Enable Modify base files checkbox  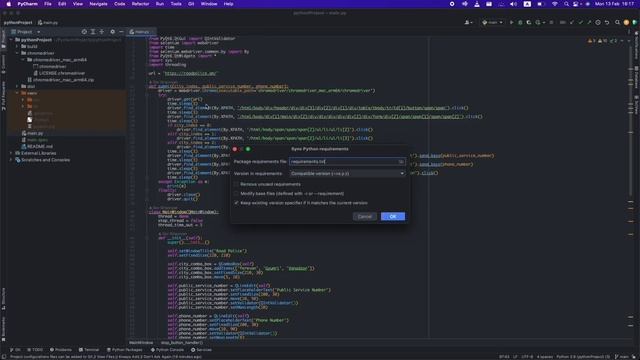236,193
